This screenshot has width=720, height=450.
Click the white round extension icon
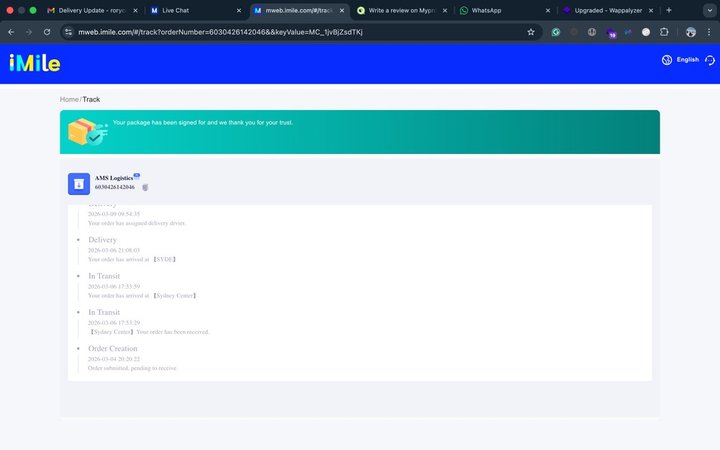coord(646,32)
